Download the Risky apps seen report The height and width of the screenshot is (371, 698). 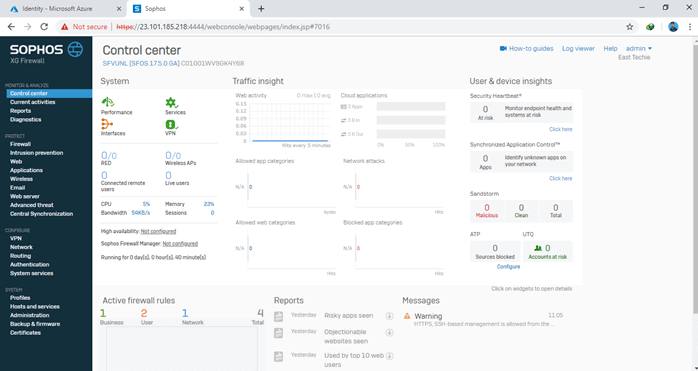390,316
